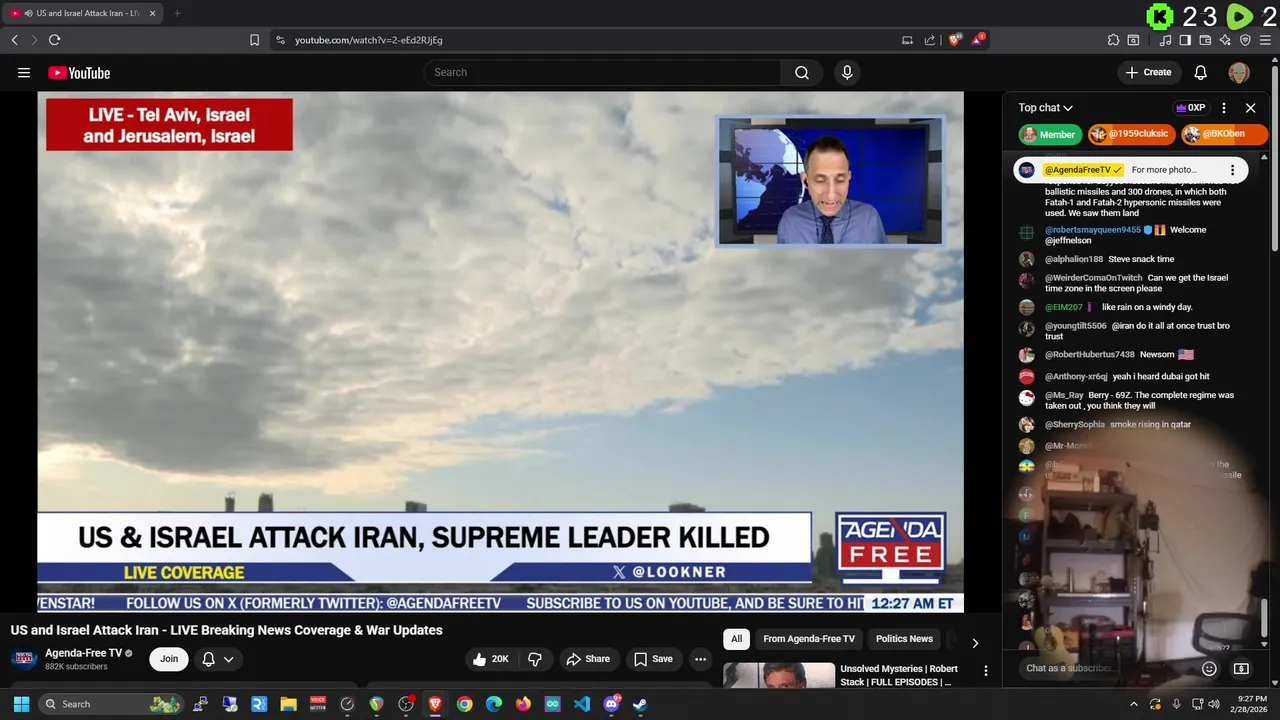Open live chat options three dots
Screen dimensions: 1280x720
(x=1223, y=108)
